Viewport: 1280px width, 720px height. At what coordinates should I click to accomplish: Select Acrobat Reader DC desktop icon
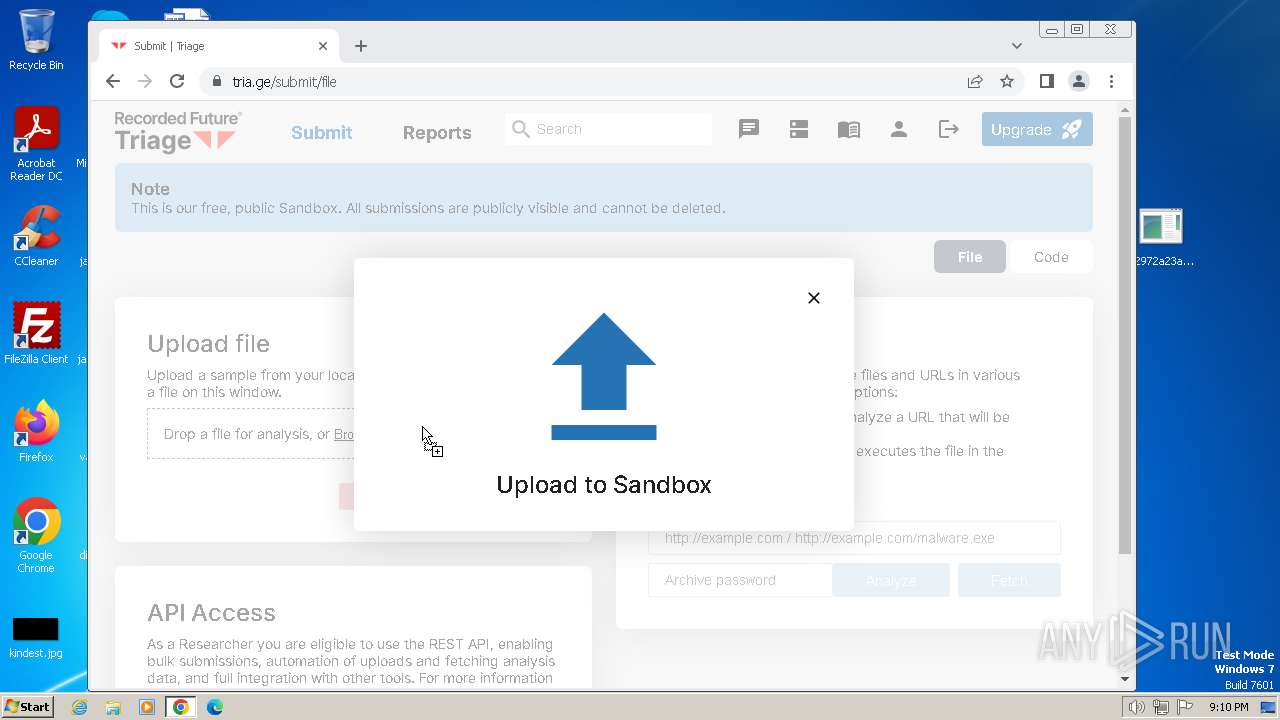coord(36,145)
